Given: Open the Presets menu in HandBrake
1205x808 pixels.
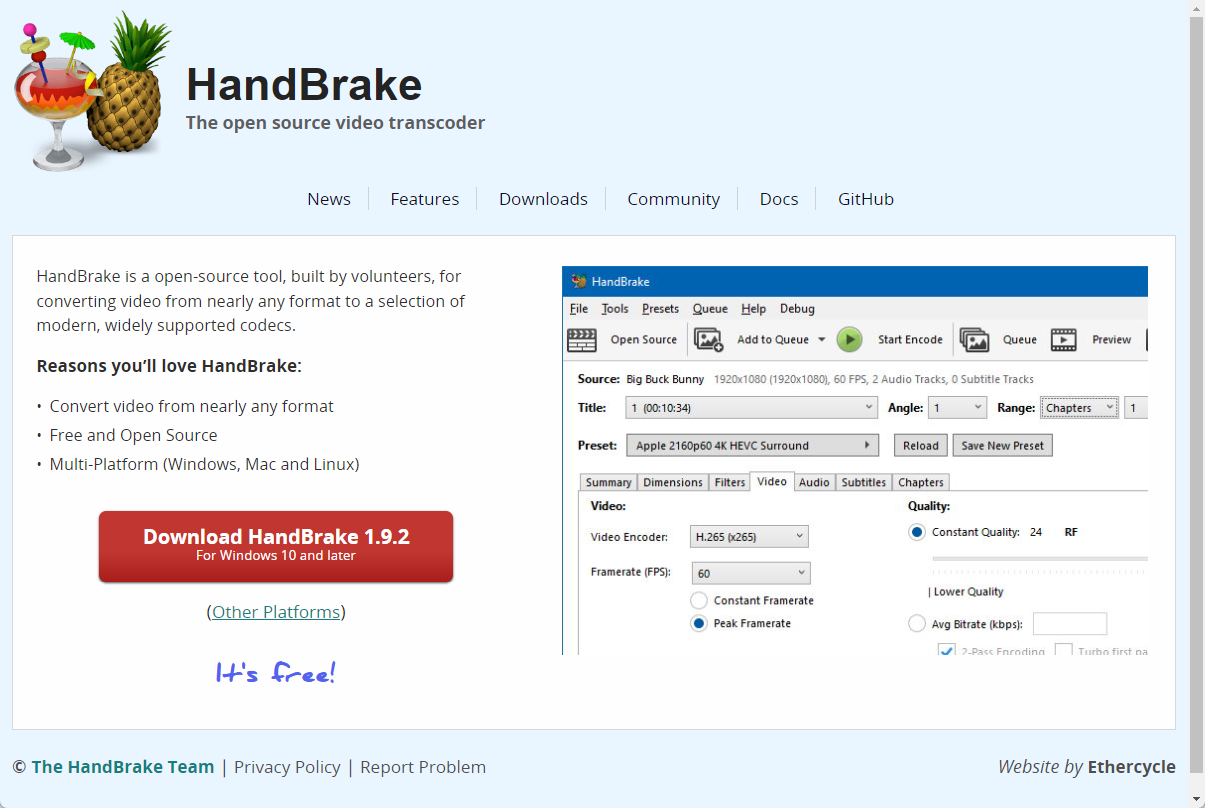Looking at the screenshot, I should pos(660,309).
